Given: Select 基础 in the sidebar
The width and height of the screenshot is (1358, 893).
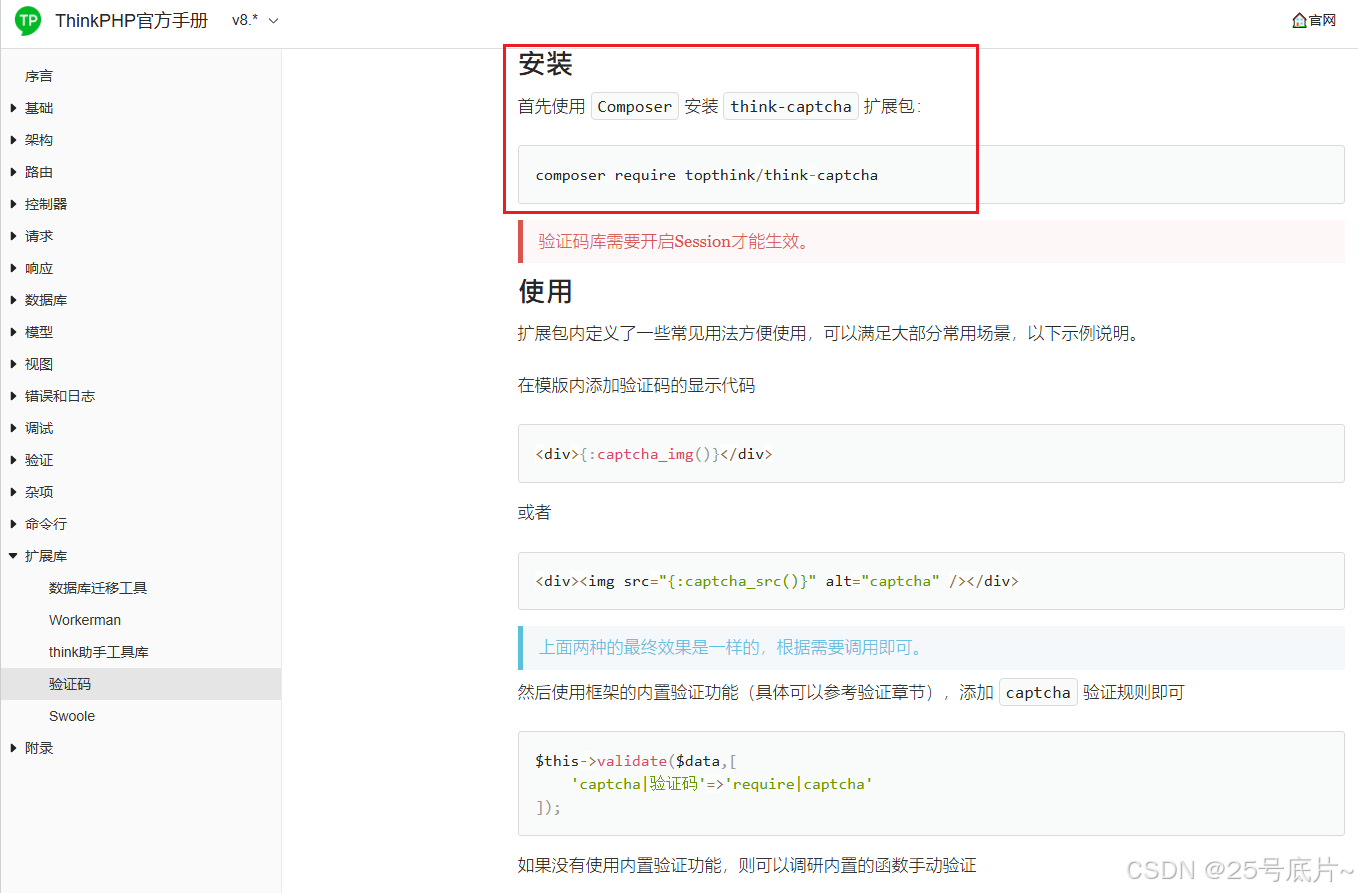Looking at the screenshot, I should click(39, 108).
